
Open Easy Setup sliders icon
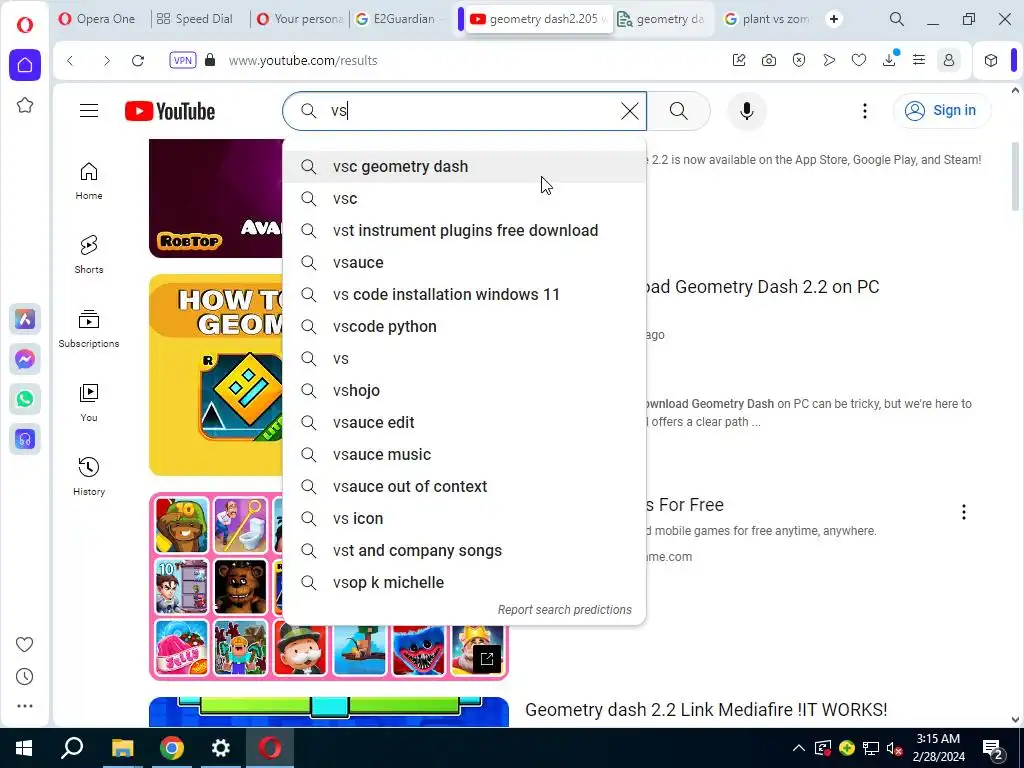click(x=919, y=61)
